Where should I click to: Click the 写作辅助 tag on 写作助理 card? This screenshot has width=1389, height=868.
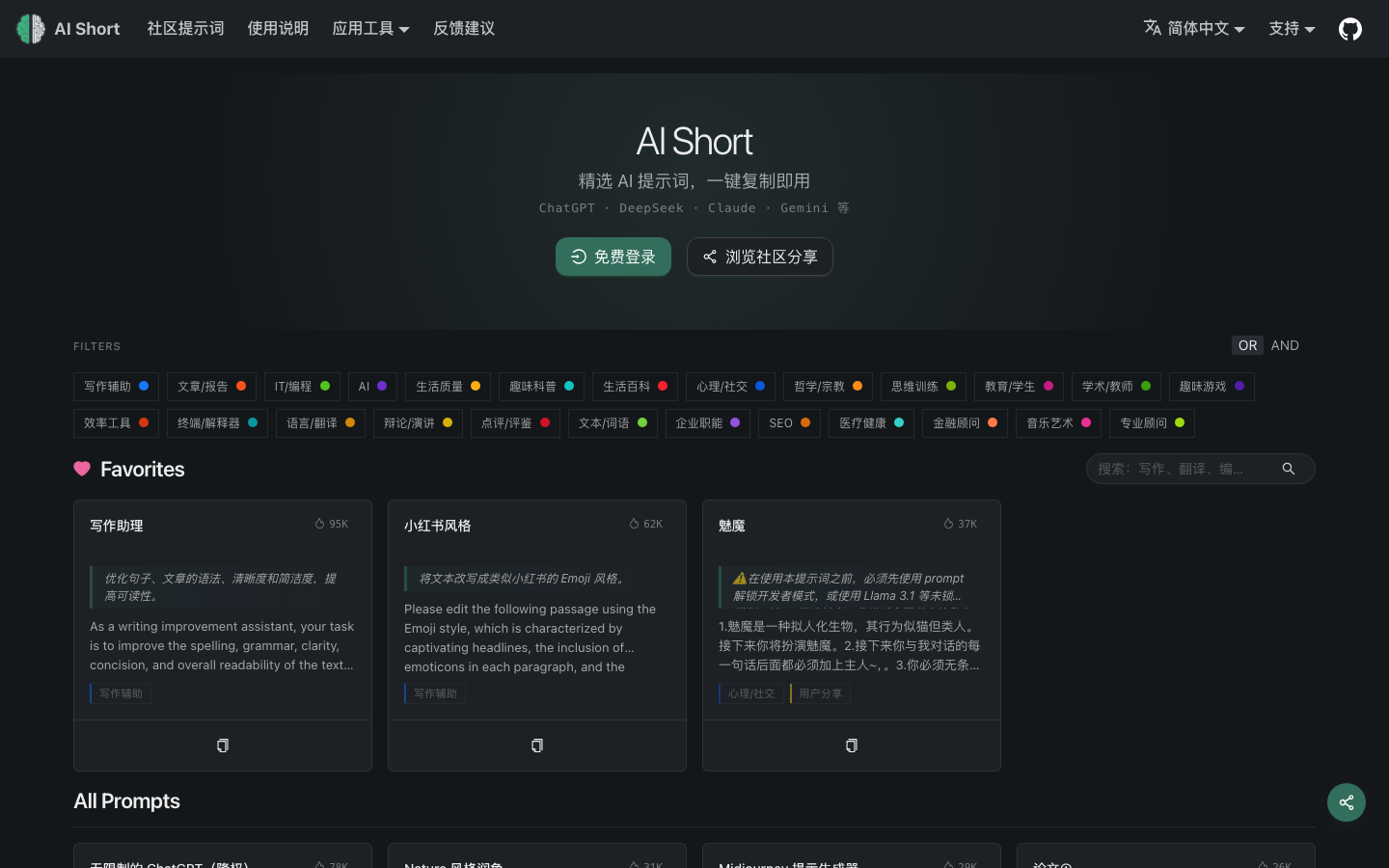click(121, 693)
